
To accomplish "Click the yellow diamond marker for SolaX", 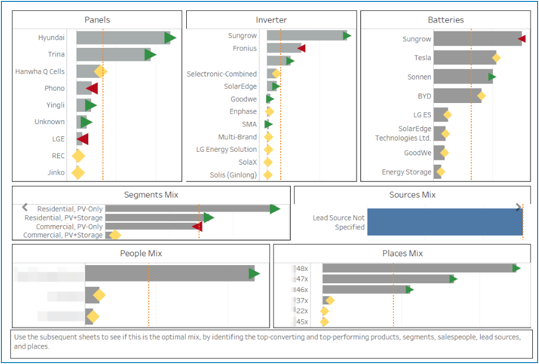I will (x=268, y=162).
